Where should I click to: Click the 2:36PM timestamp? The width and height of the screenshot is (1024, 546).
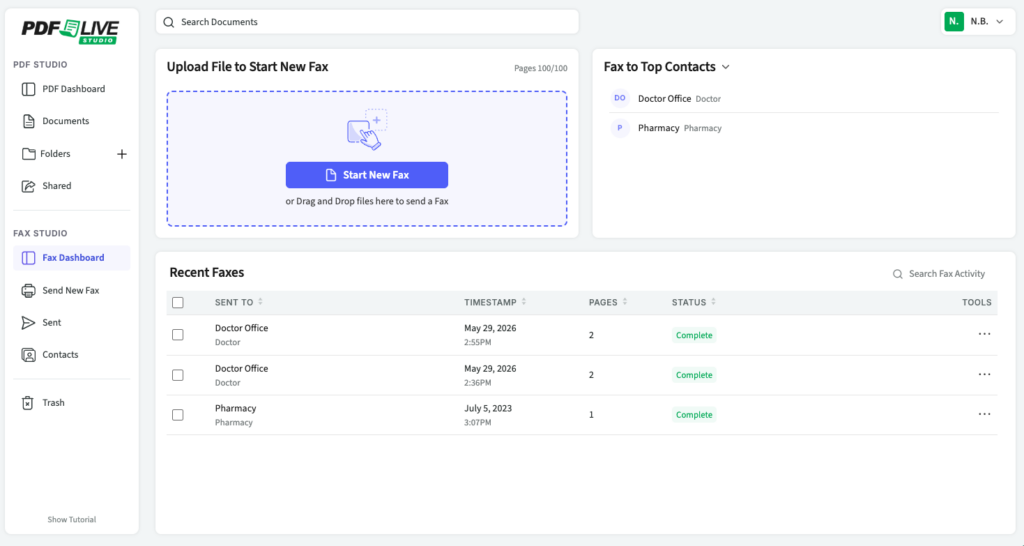pos(477,383)
